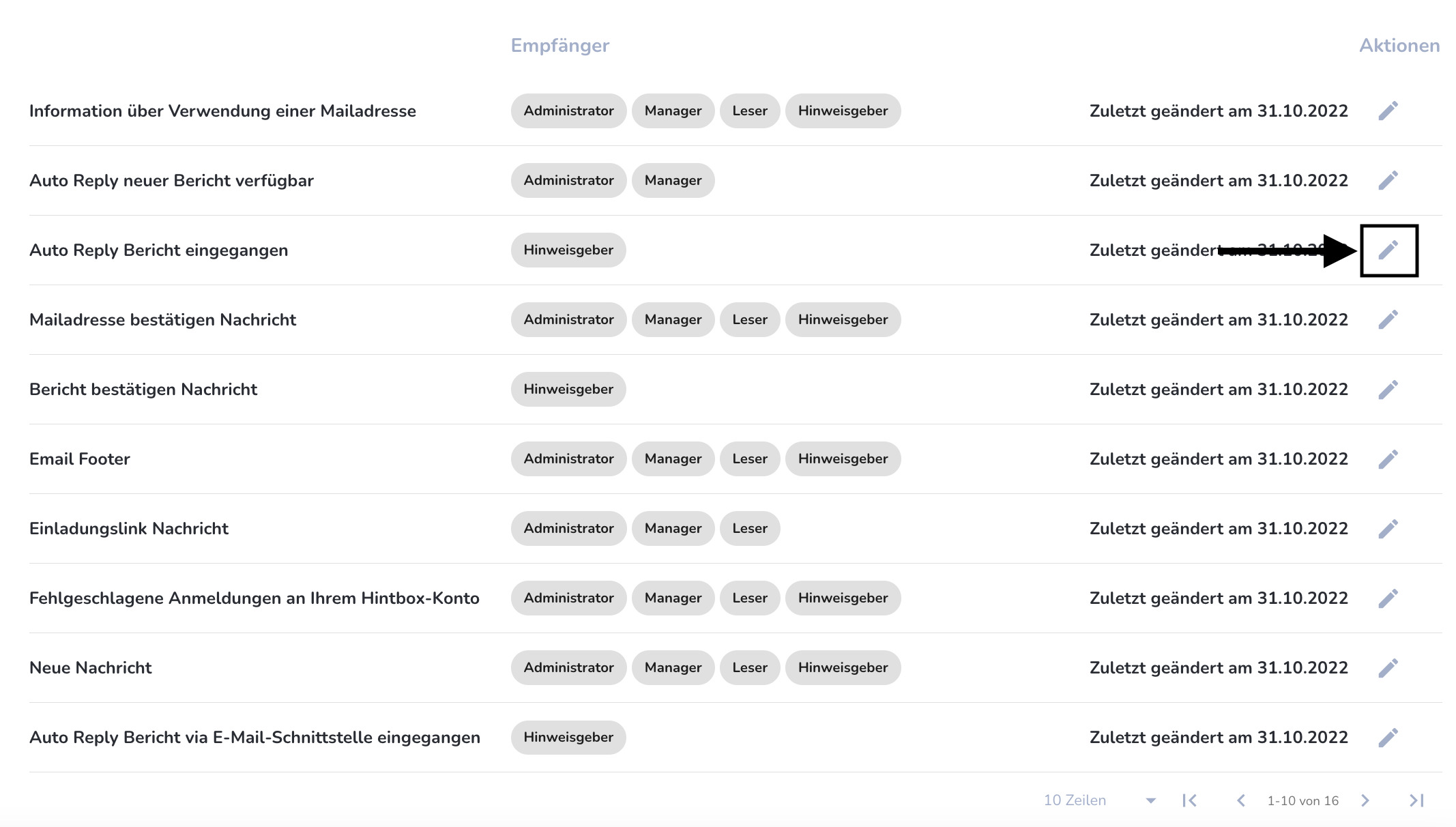
Task: Open editor for Auto Reply Bericht eingegangen
Action: point(1388,250)
